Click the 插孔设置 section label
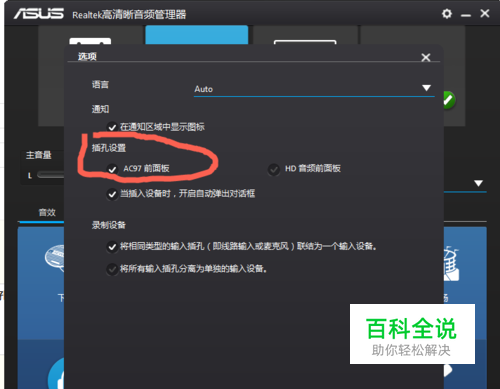Screen dimensions: 500x389 coord(109,148)
